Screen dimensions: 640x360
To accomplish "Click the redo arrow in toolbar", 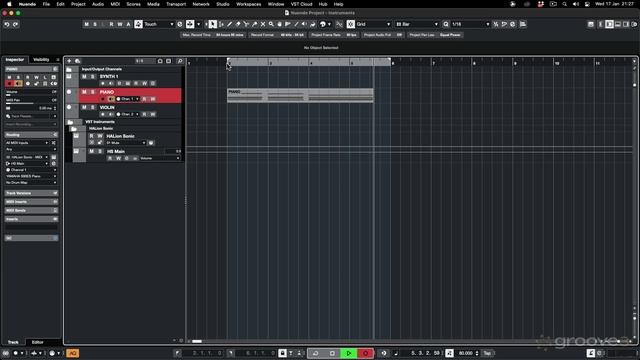I will click(15, 24).
